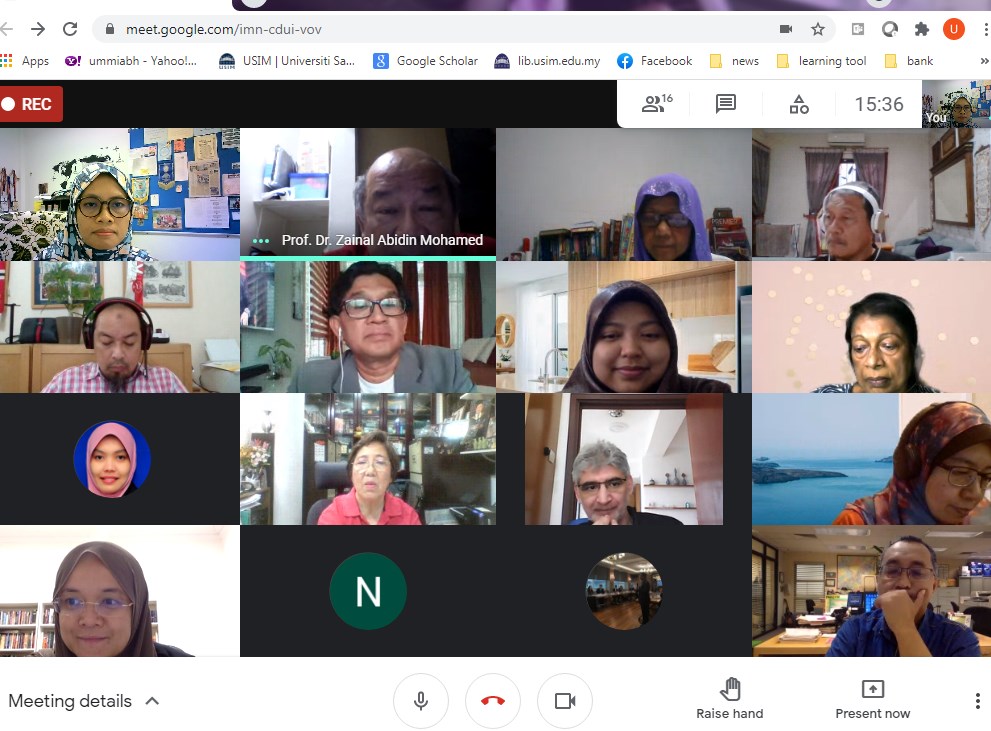
Task: Show the participants list with 16 people
Action: (x=657, y=104)
